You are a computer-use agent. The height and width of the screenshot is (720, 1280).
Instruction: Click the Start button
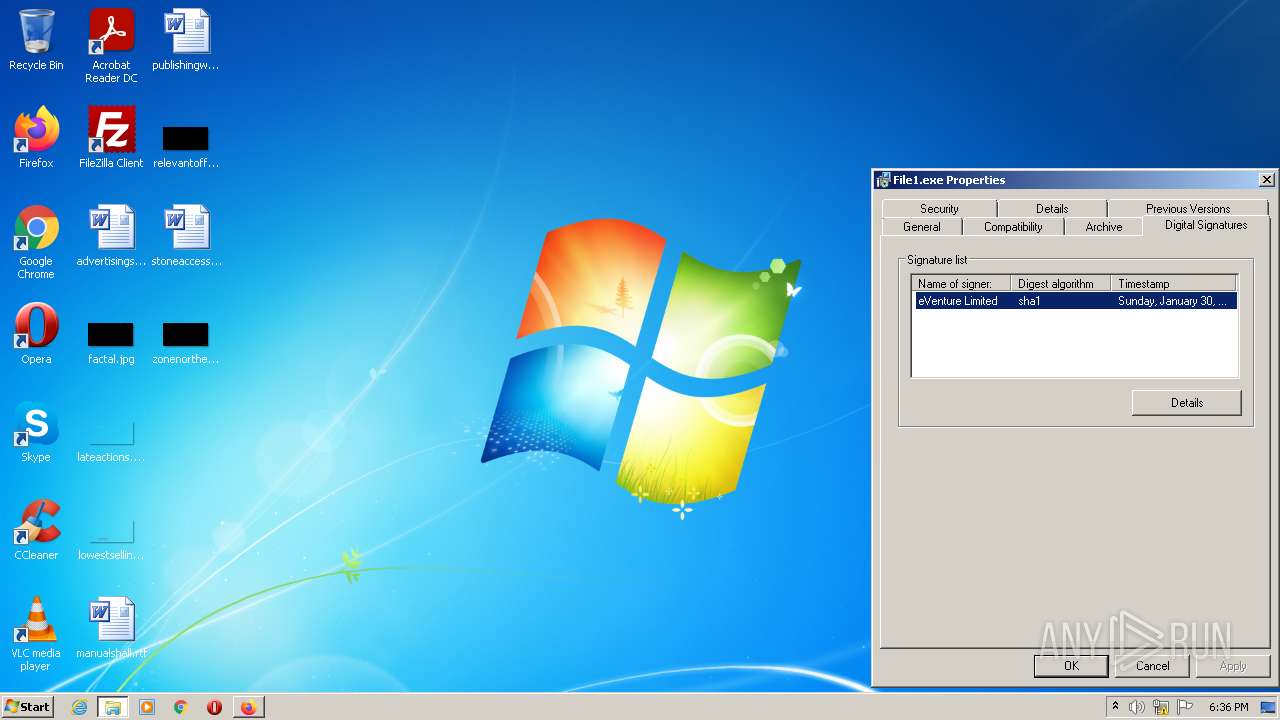pyautogui.click(x=28, y=707)
